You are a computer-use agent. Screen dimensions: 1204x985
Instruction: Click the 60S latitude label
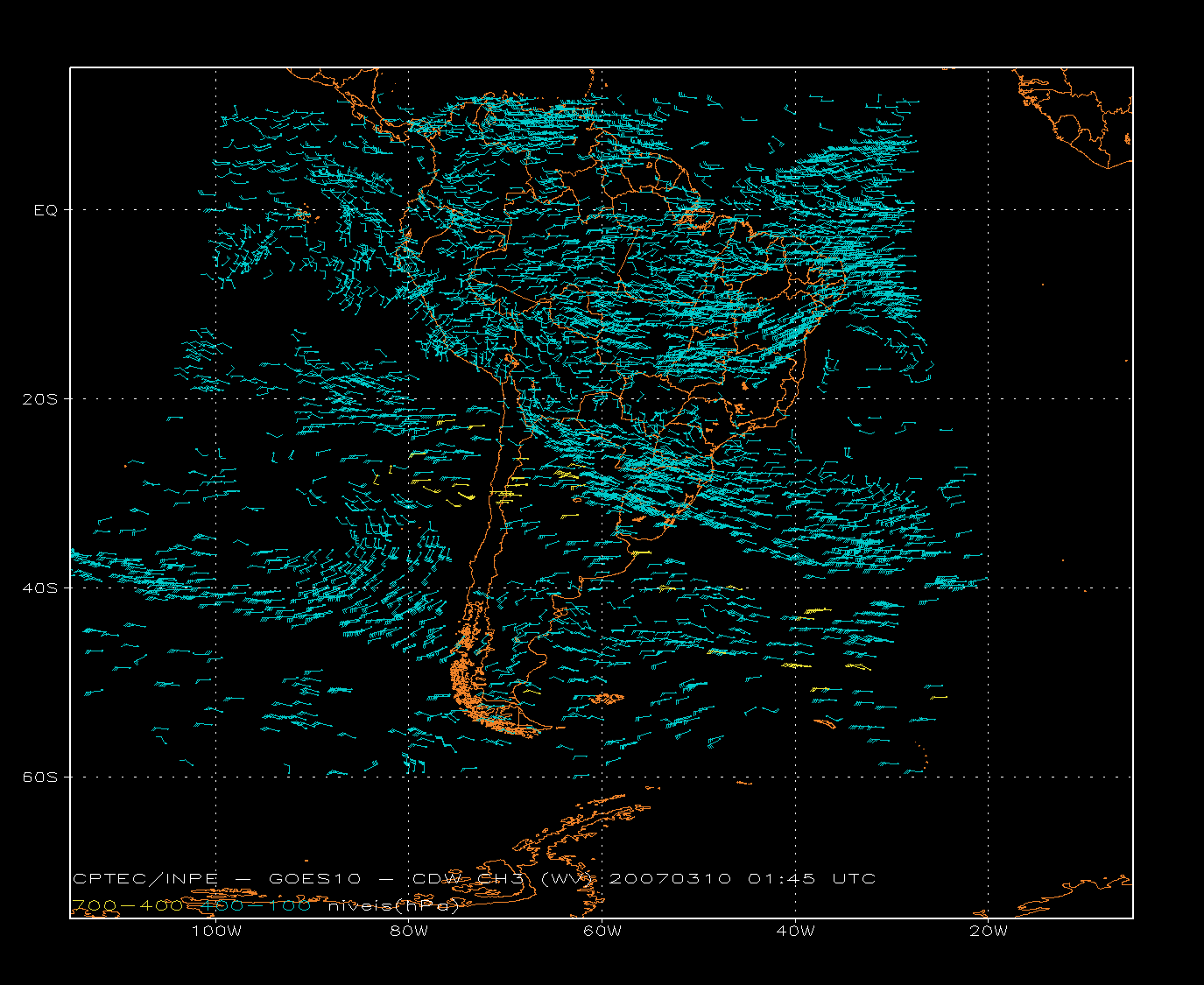(40, 777)
